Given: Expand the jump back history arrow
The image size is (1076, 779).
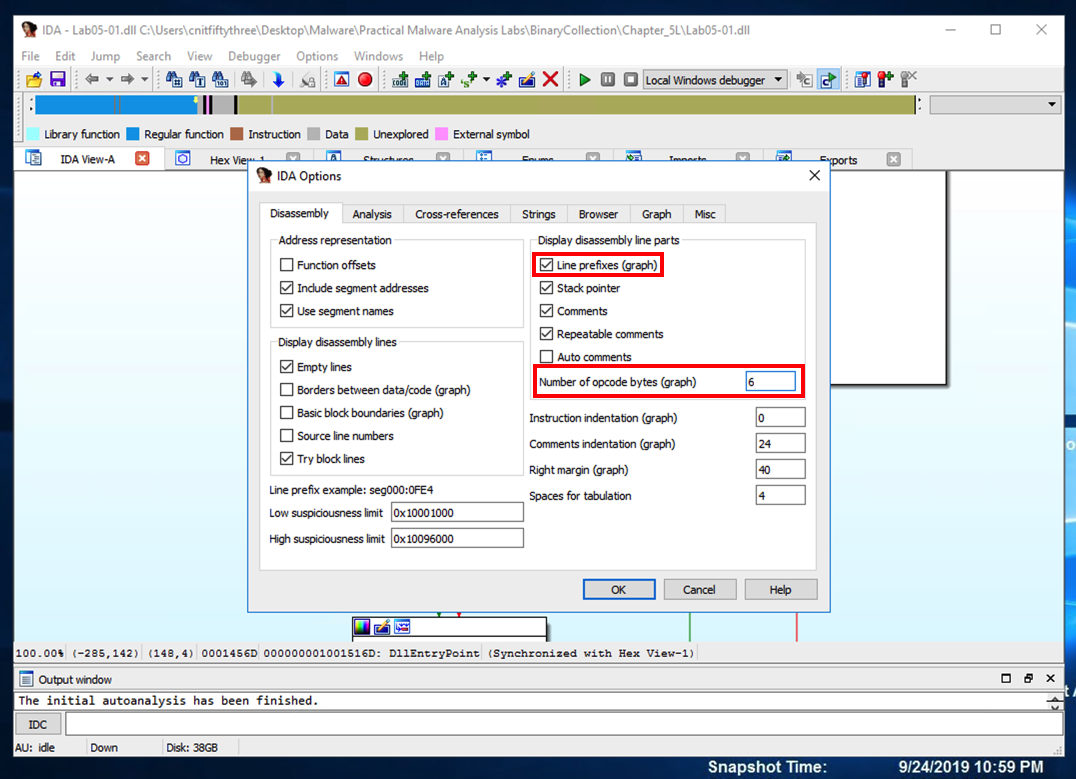Looking at the screenshot, I should [109, 80].
